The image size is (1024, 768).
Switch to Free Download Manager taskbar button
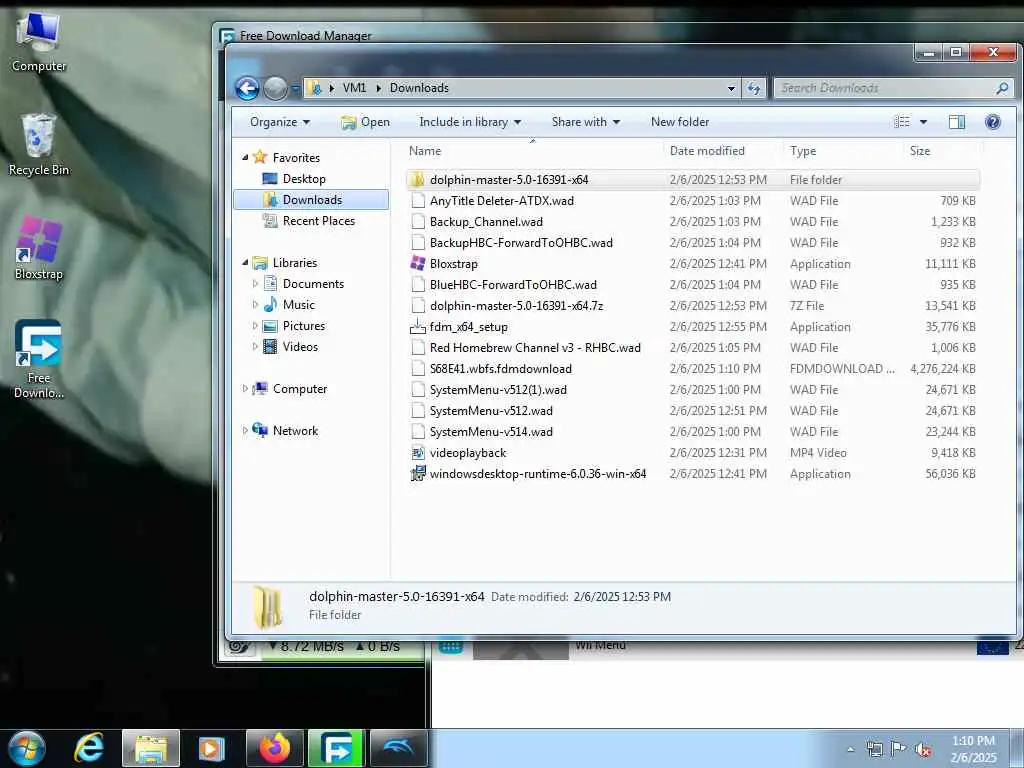pyautogui.click(x=336, y=748)
